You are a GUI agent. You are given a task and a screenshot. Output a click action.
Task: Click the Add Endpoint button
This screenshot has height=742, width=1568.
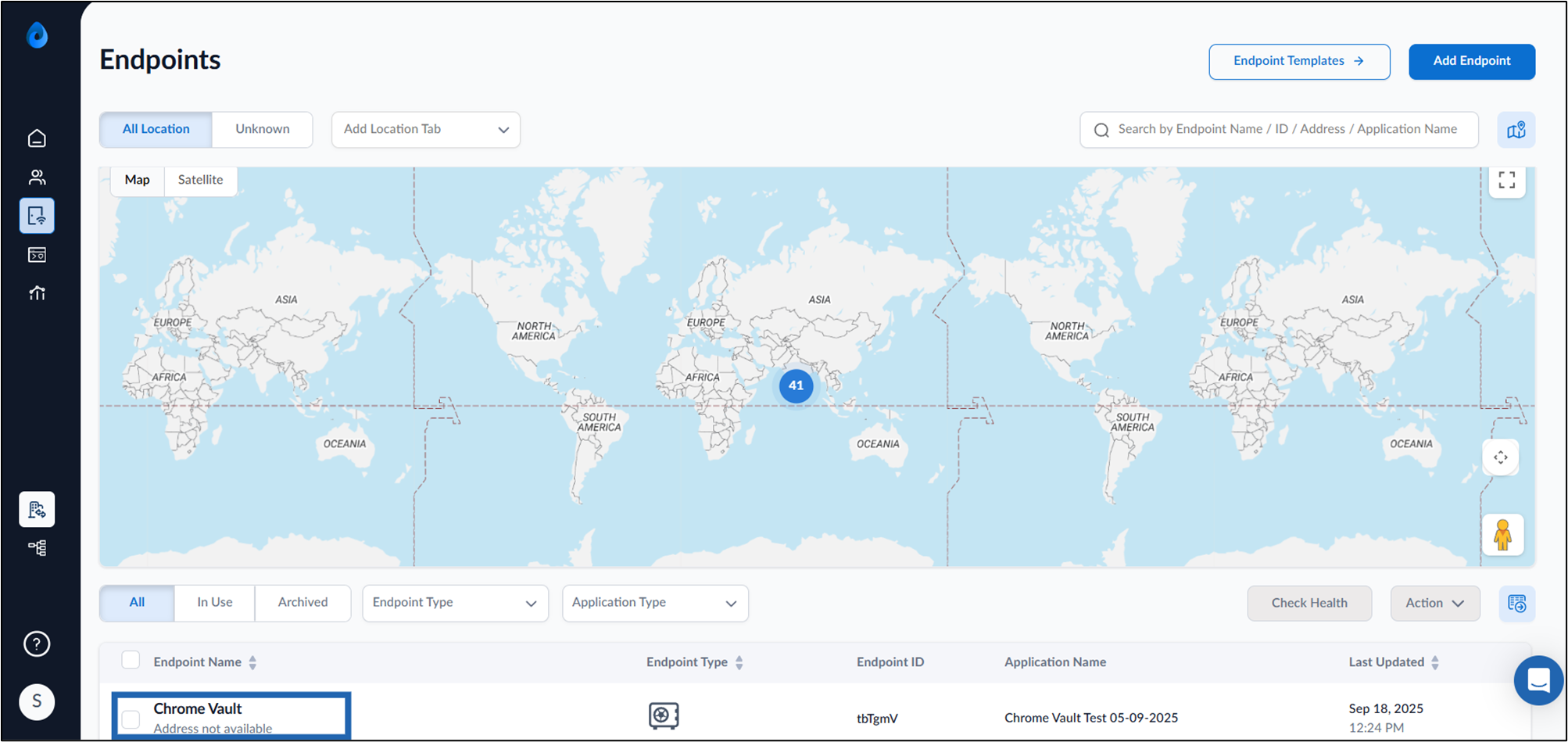tap(1472, 62)
